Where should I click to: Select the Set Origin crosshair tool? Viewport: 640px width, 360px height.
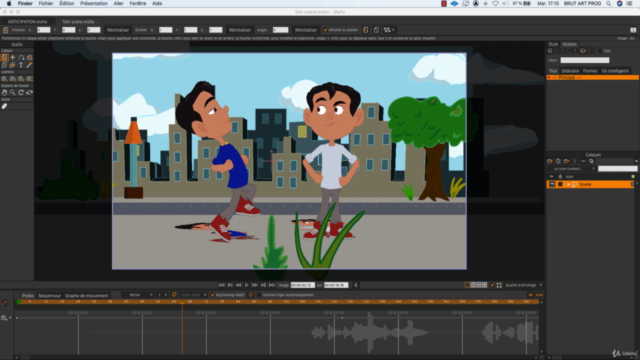click(13, 58)
